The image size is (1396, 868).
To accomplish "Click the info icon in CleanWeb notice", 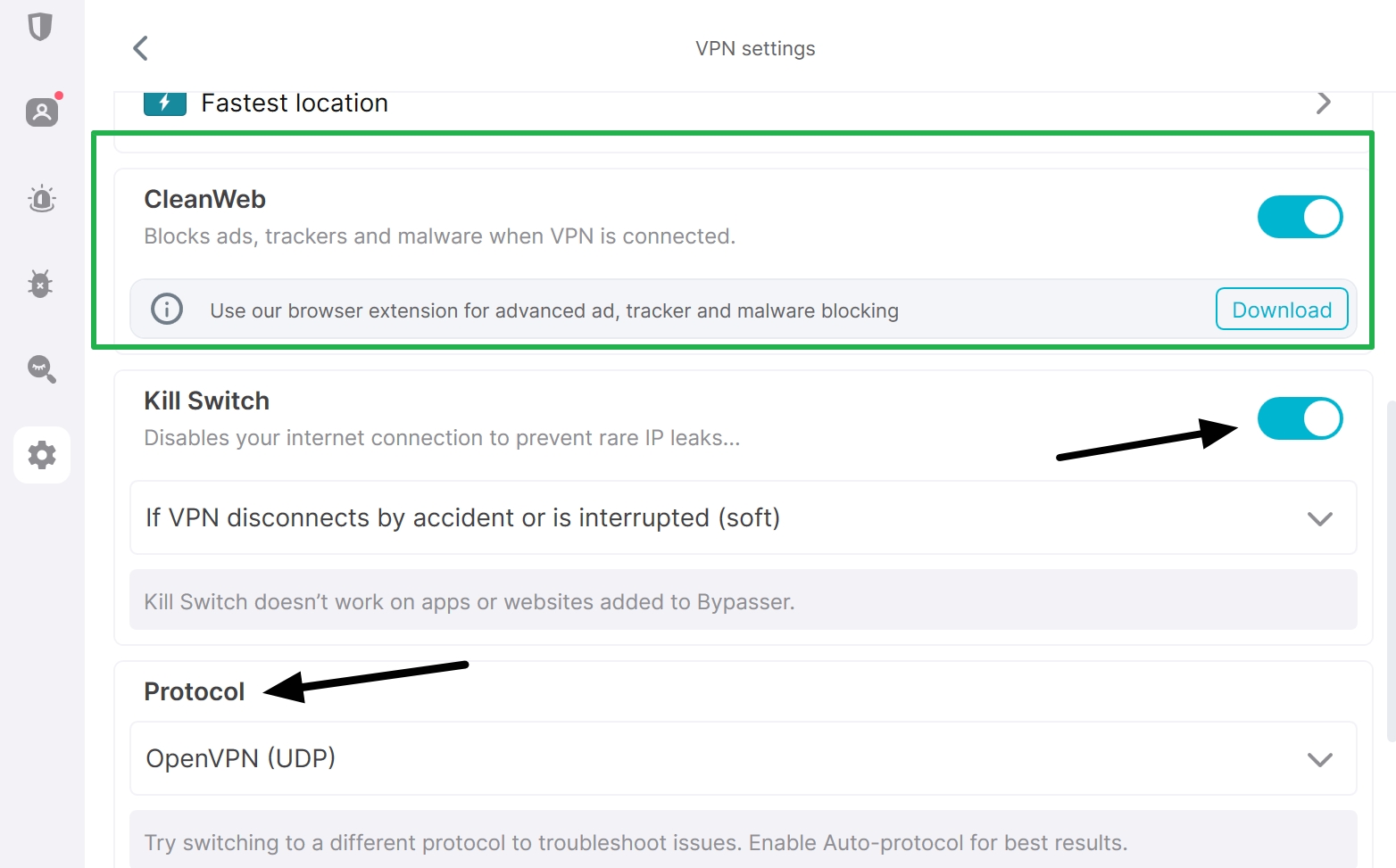I will tap(167, 310).
